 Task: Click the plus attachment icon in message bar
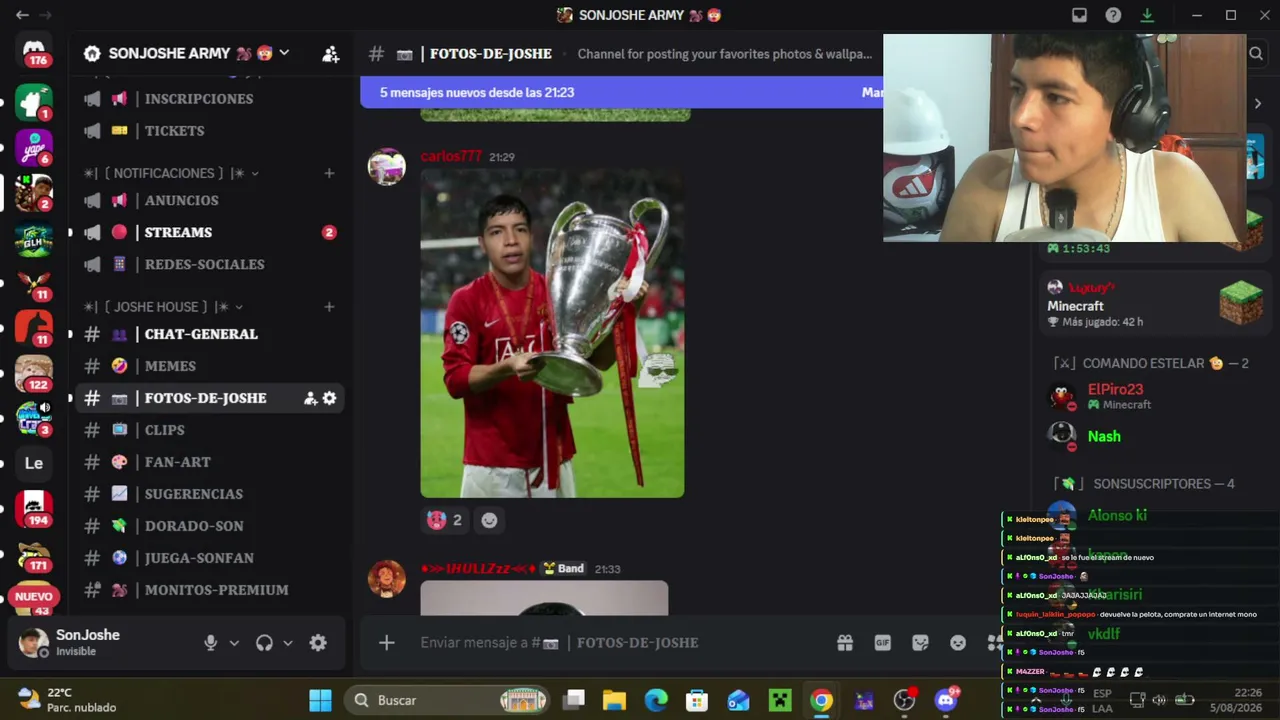pos(387,643)
